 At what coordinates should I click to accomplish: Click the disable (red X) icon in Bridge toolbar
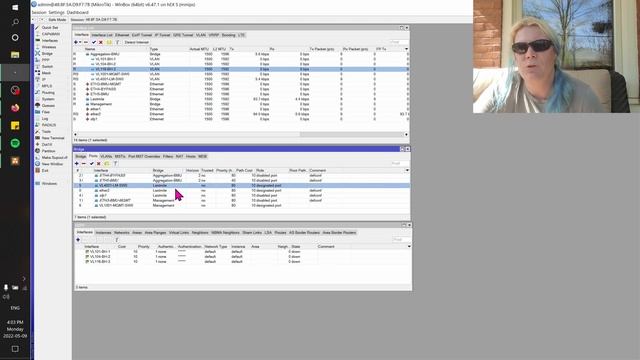click(x=99, y=164)
